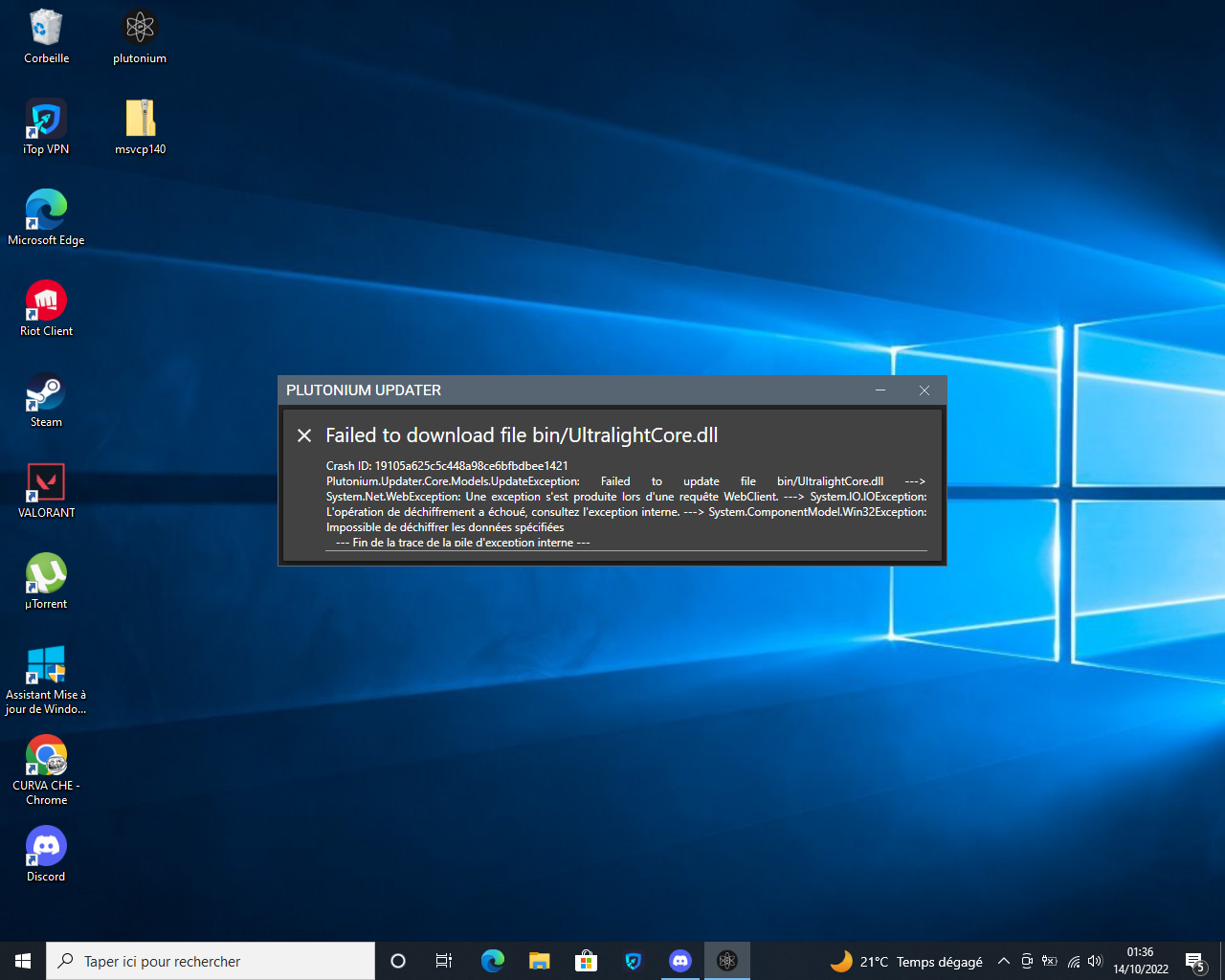Click Impossible de déchiffrer les données spécifiées text

[445, 527]
